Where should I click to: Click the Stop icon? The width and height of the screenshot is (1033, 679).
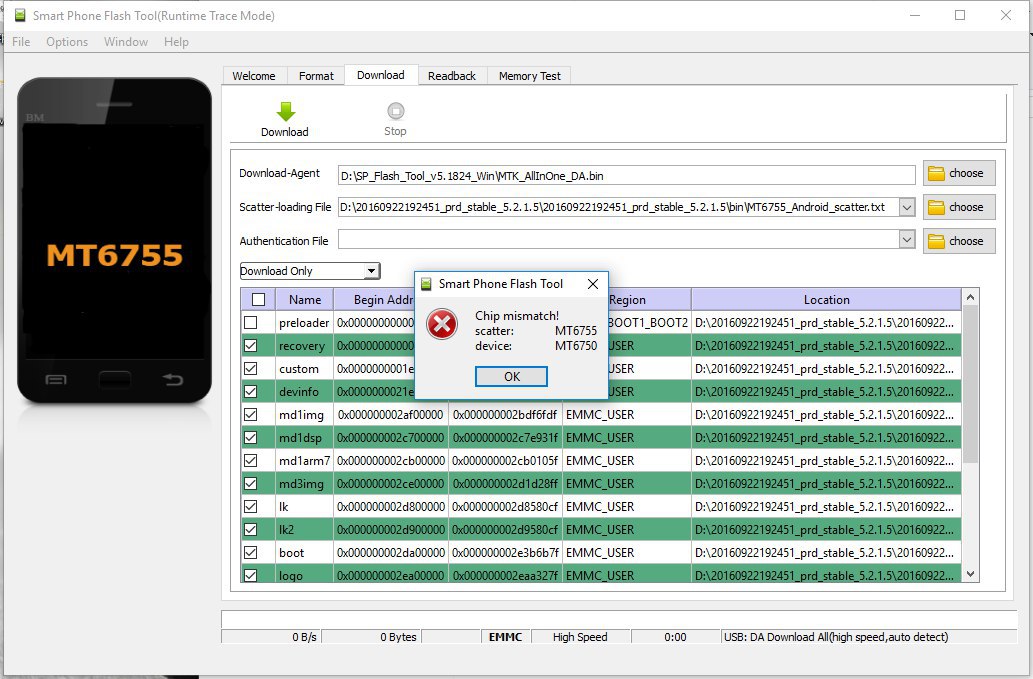[x=395, y=111]
